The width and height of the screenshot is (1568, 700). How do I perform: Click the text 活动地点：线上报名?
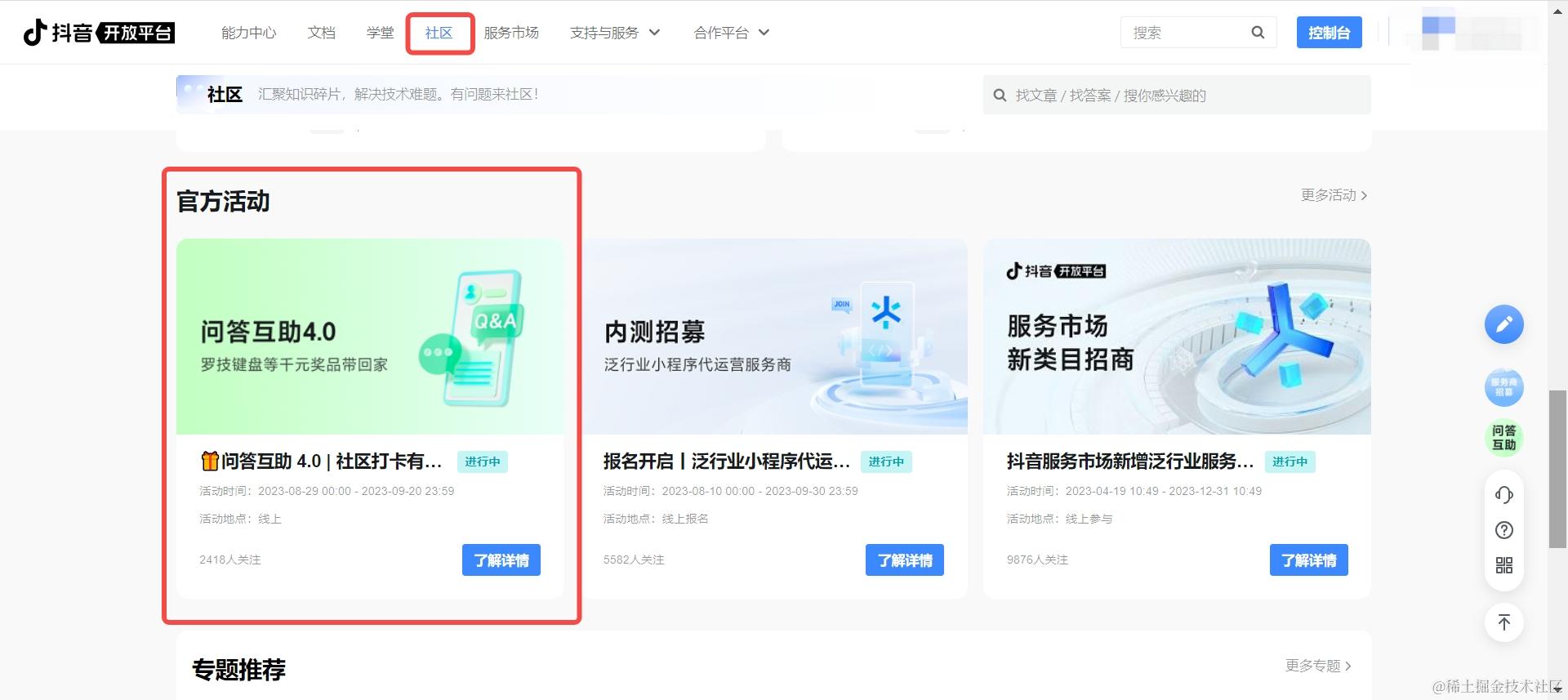pos(656,519)
